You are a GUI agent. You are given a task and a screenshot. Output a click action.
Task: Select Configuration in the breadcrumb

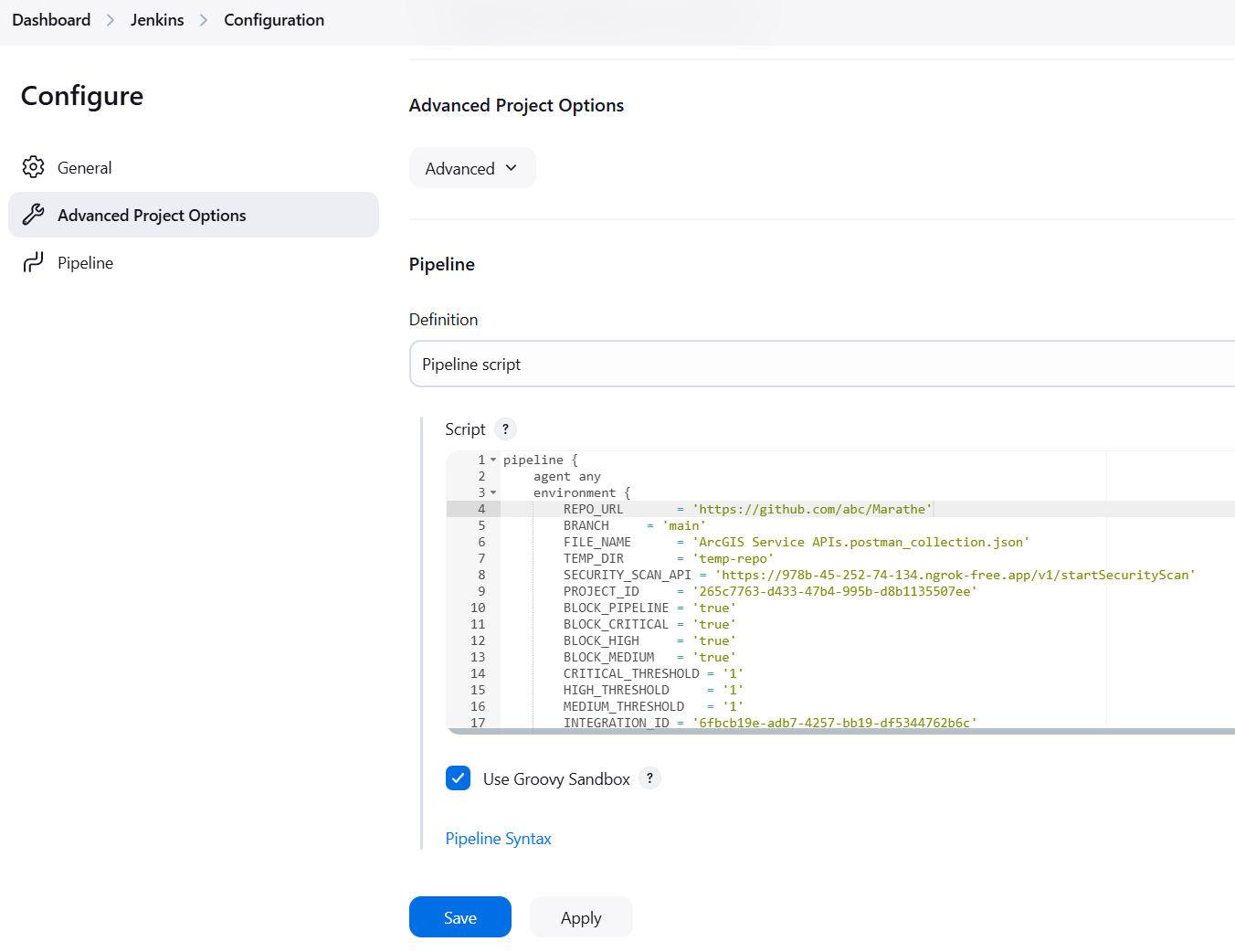pos(274,20)
